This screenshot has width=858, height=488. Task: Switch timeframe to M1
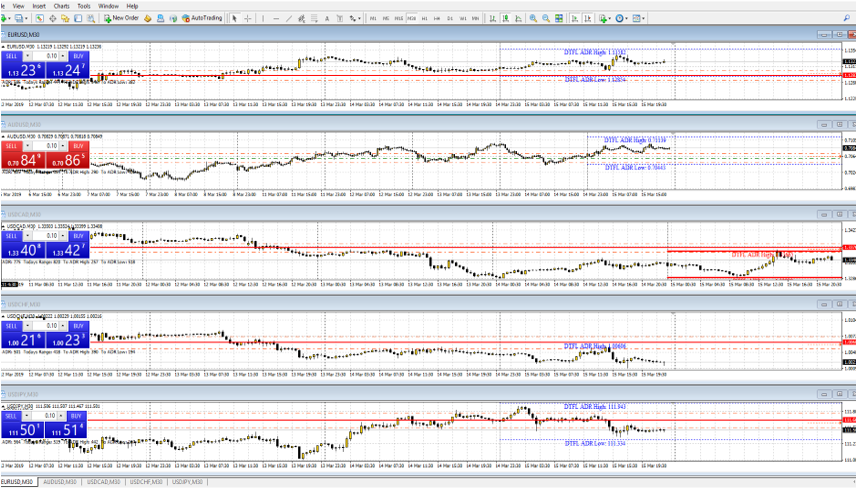click(373, 18)
